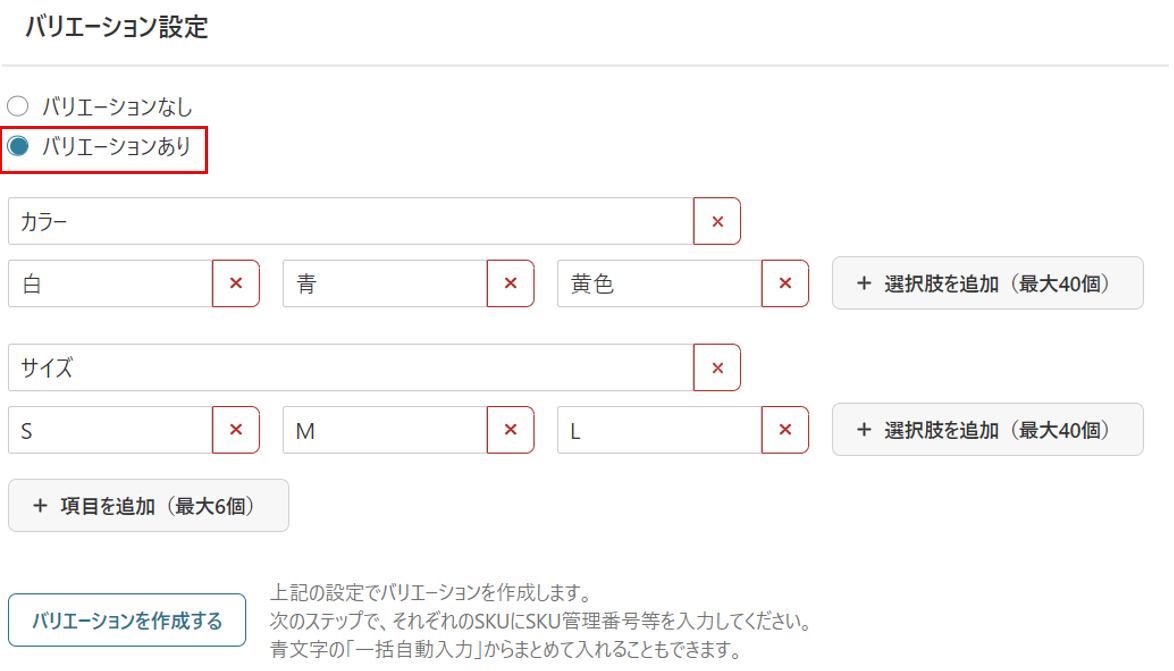Focus the M size text field
Viewport: 1174px width, 671px height.
[385, 430]
